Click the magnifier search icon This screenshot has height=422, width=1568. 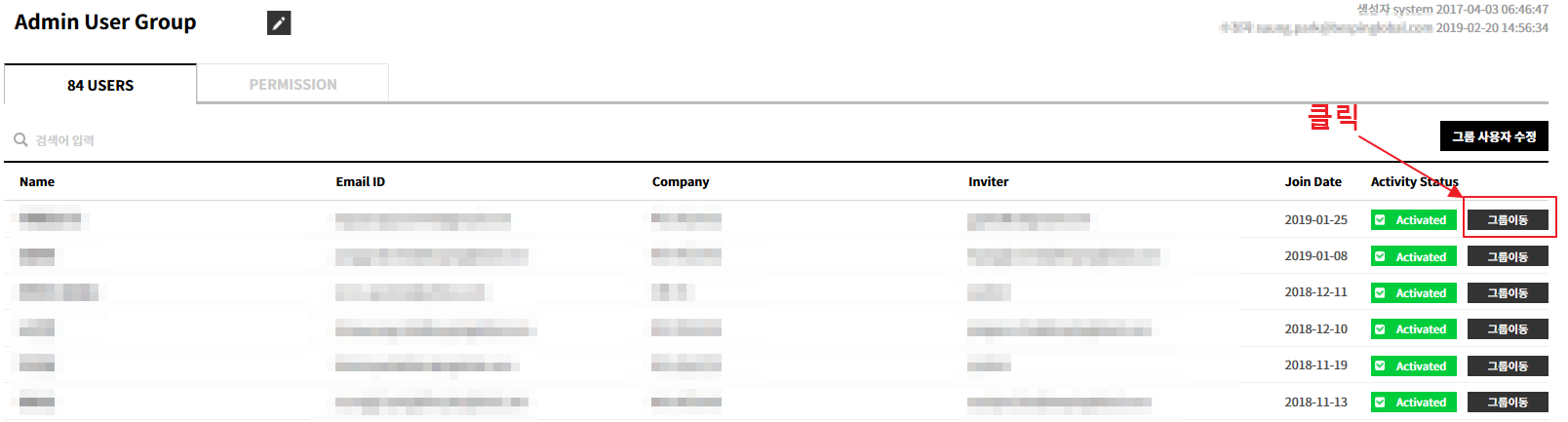coord(20,140)
